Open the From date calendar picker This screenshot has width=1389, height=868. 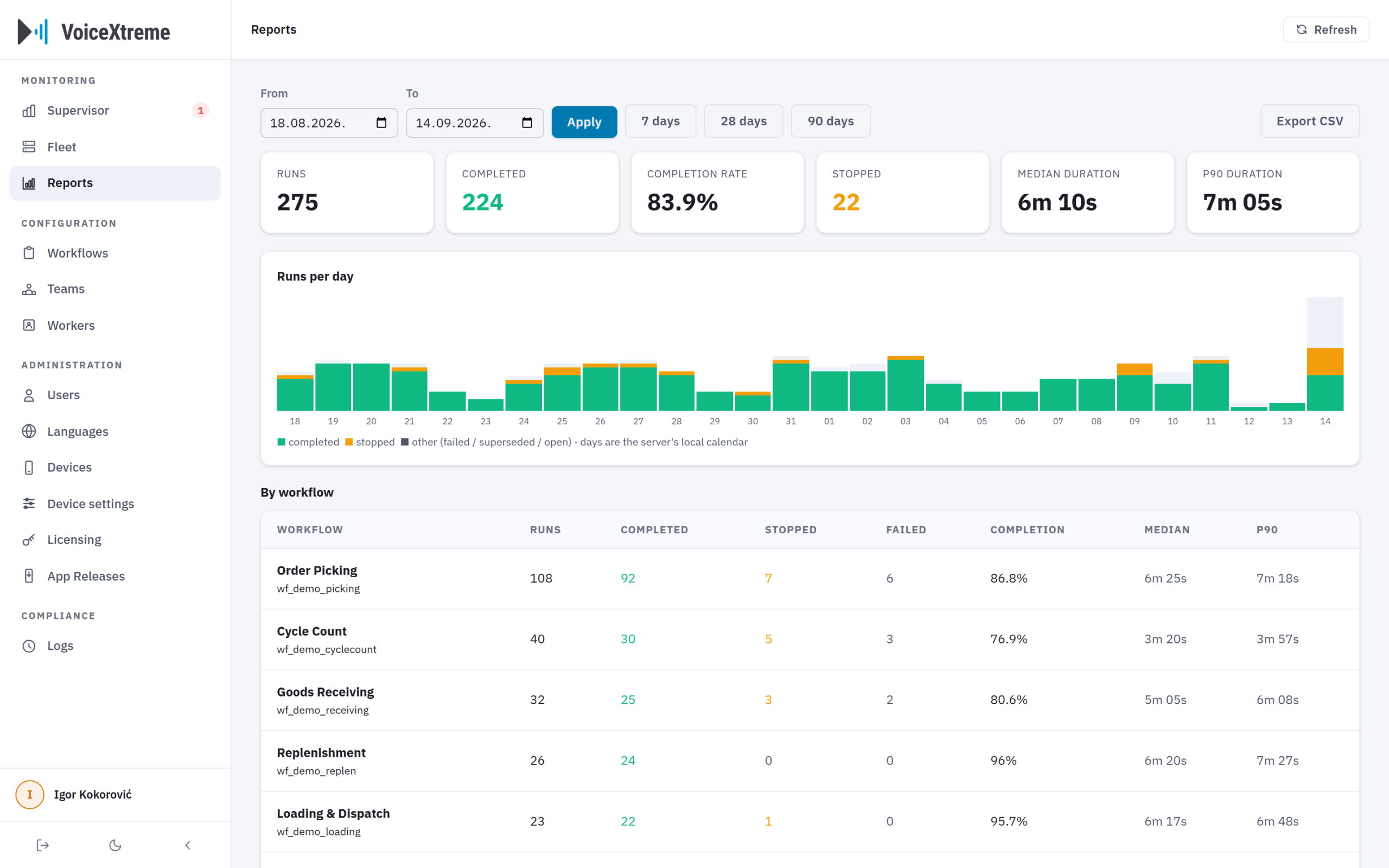click(x=381, y=123)
